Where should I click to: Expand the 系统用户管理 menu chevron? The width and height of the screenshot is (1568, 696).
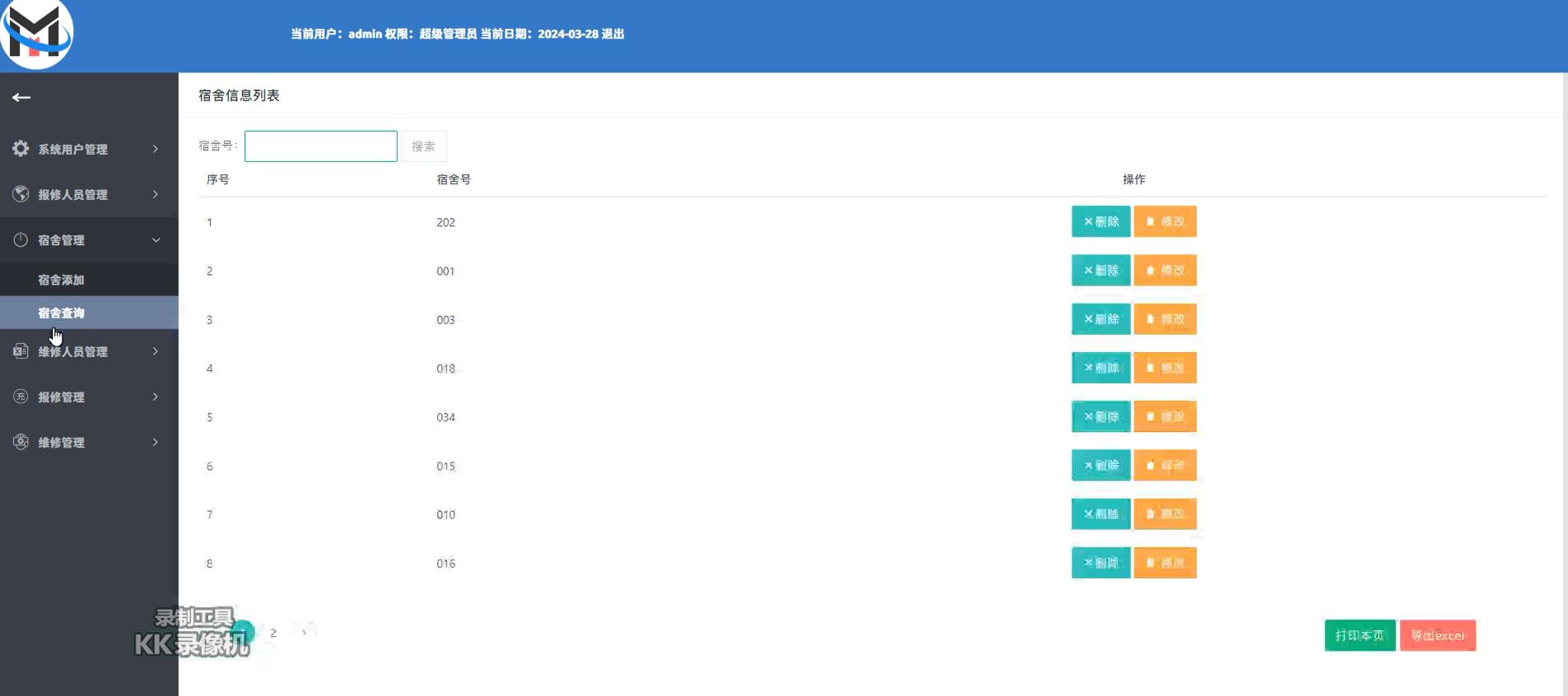click(156, 149)
